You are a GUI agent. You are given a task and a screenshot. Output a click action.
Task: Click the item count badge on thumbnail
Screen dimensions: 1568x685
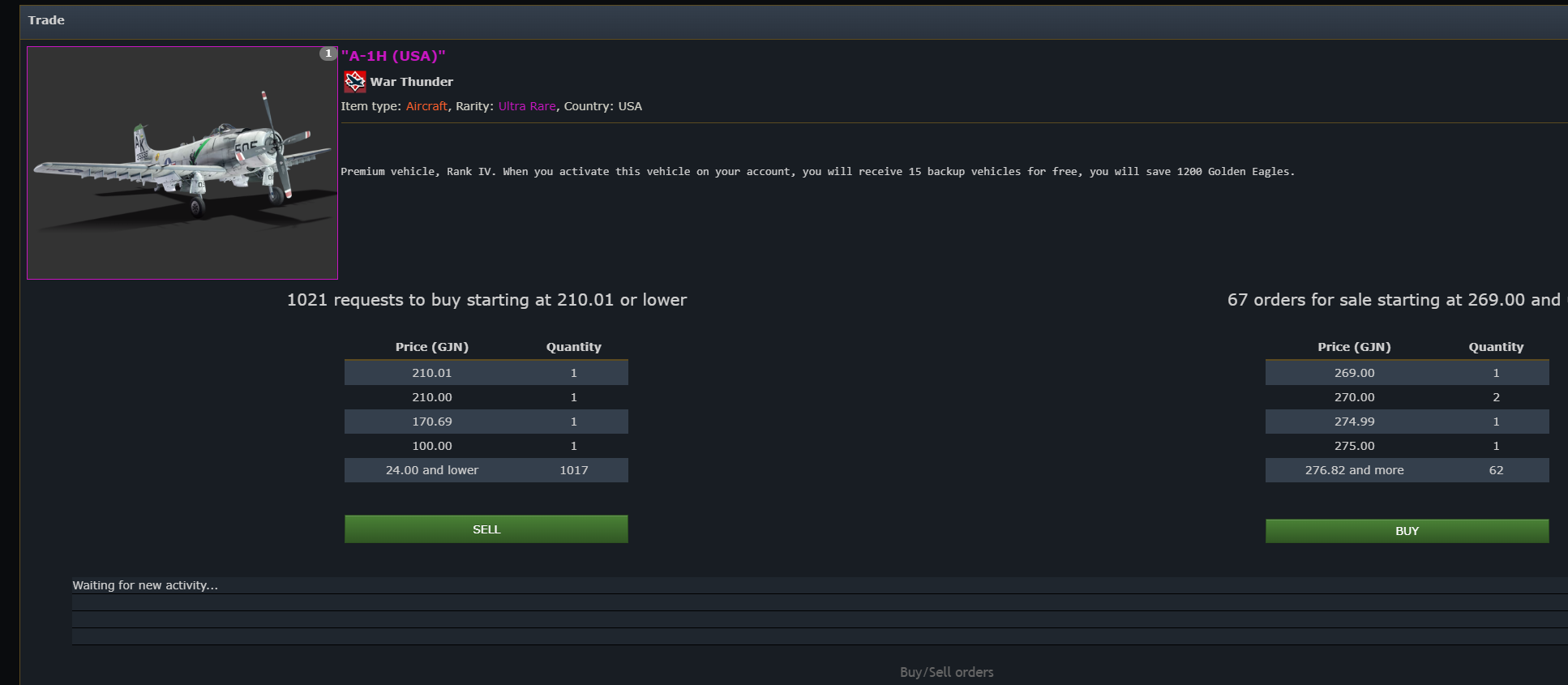(x=328, y=54)
